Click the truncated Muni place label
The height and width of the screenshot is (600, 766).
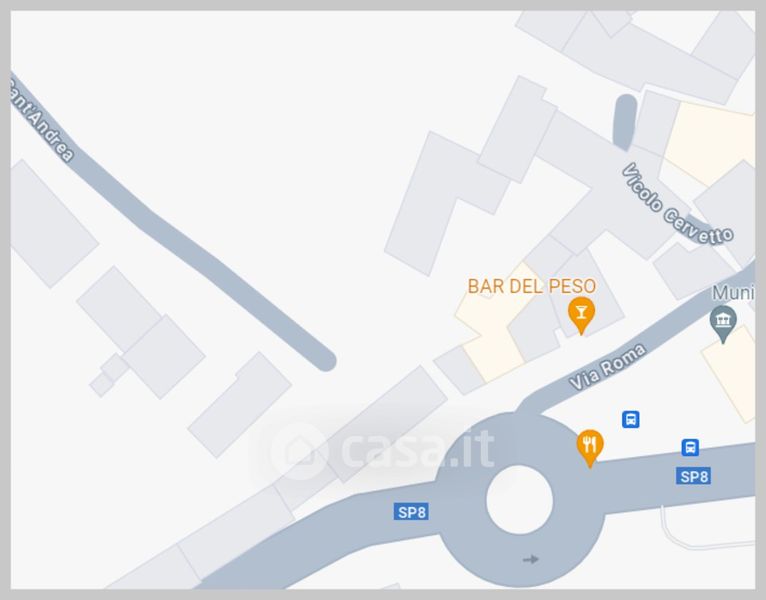[x=733, y=293]
